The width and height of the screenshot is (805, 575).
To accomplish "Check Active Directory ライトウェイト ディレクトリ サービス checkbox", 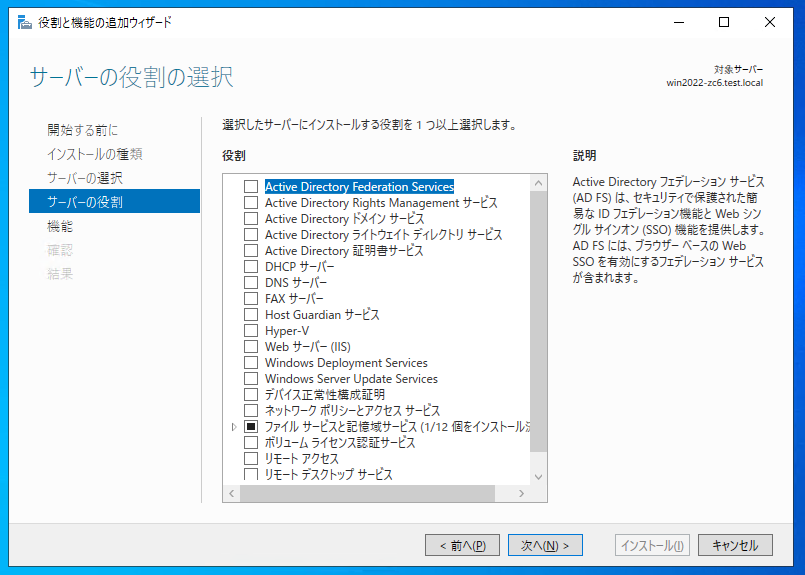I will [251, 235].
